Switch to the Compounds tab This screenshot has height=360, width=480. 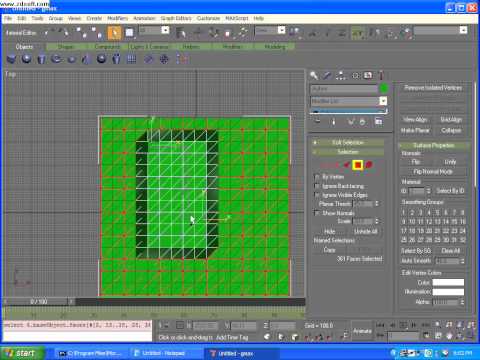click(107, 47)
